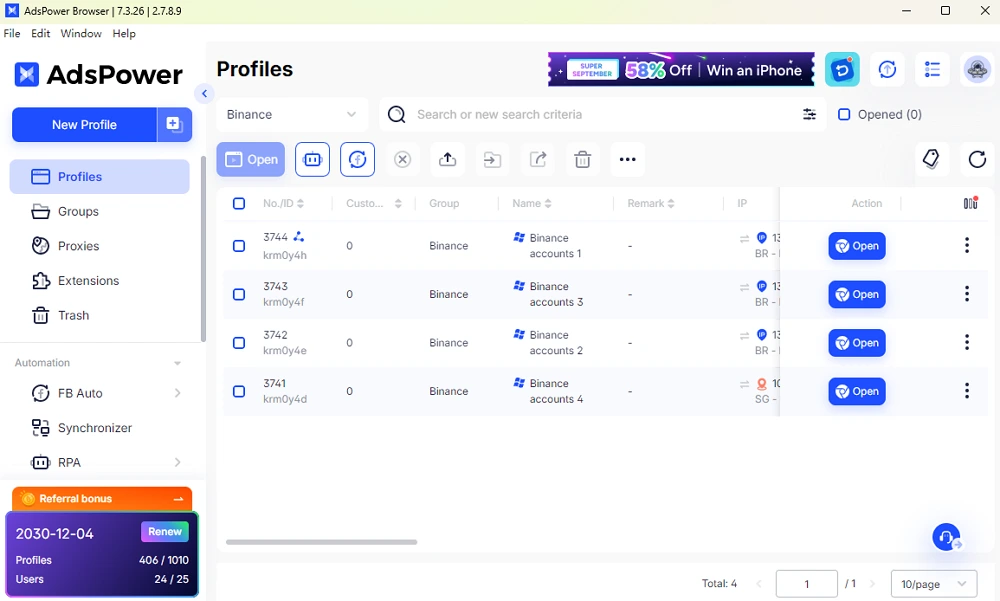Open more options for profile 3741
Screen dimensions: 1000x601
(967, 391)
